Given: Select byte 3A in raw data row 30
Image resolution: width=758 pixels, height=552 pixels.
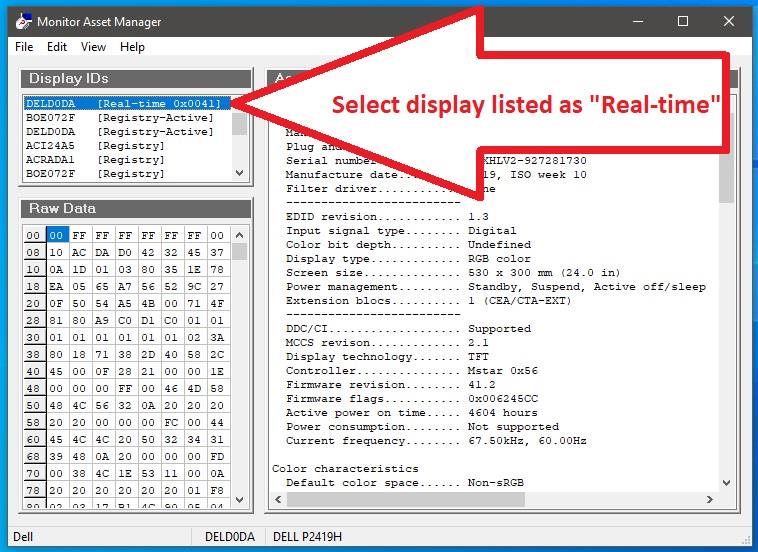Looking at the screenshot, I should tap(217, 337).
